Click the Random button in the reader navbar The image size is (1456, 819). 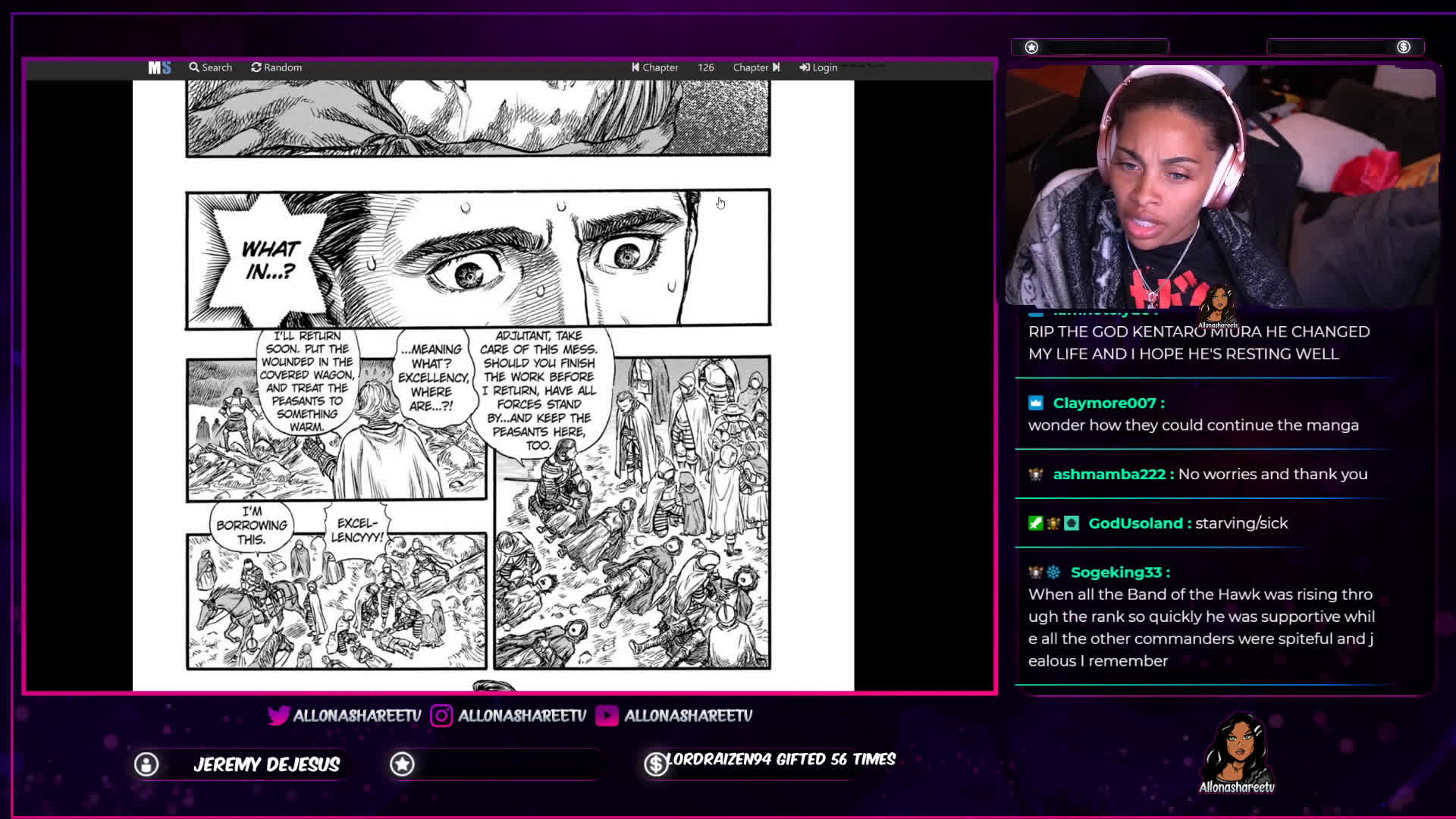click(277, 67)
